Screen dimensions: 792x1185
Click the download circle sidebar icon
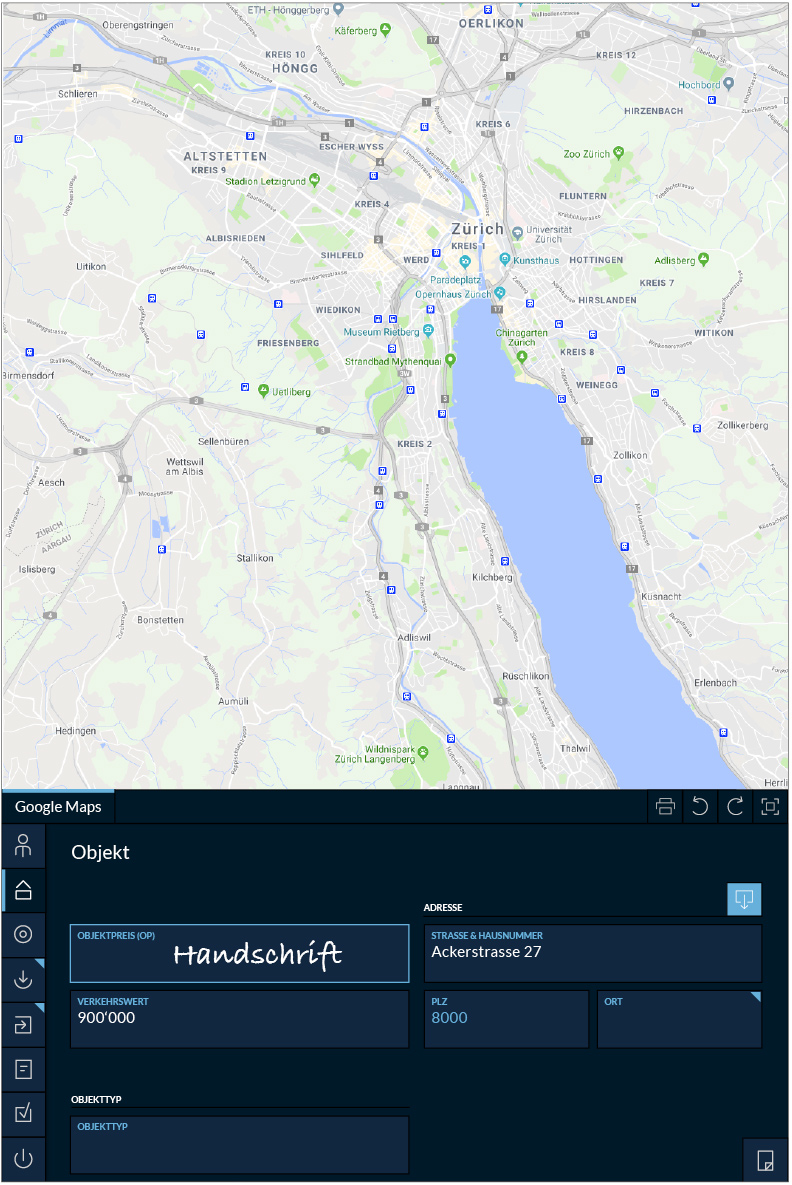[24, 980]
